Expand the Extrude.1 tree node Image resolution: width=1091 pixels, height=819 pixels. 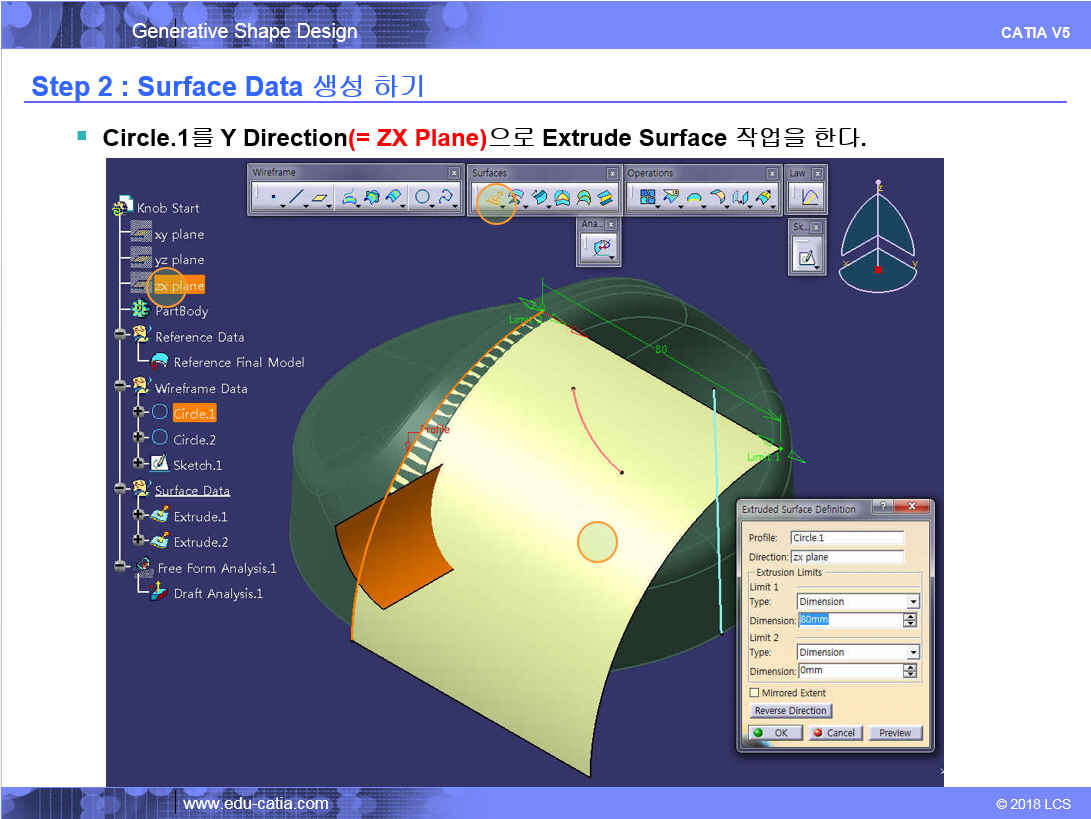pyautogui.click(x=140, y=516)
